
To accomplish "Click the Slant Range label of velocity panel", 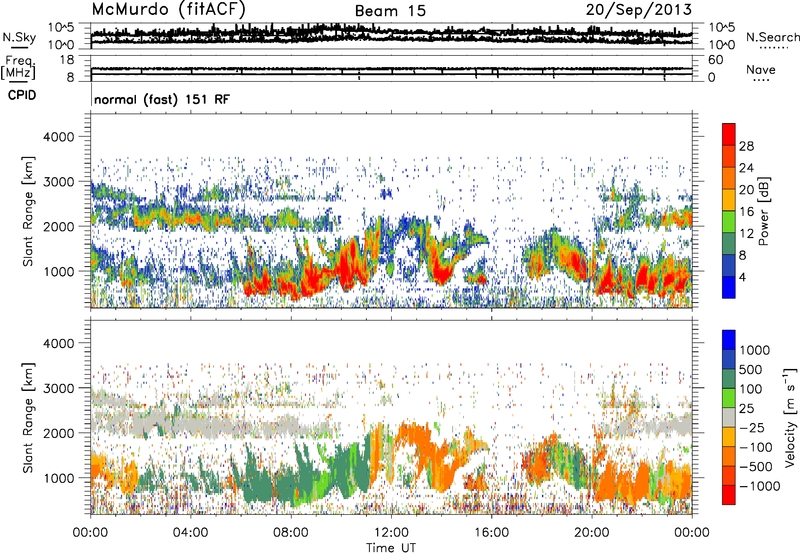I will (28, 417).
